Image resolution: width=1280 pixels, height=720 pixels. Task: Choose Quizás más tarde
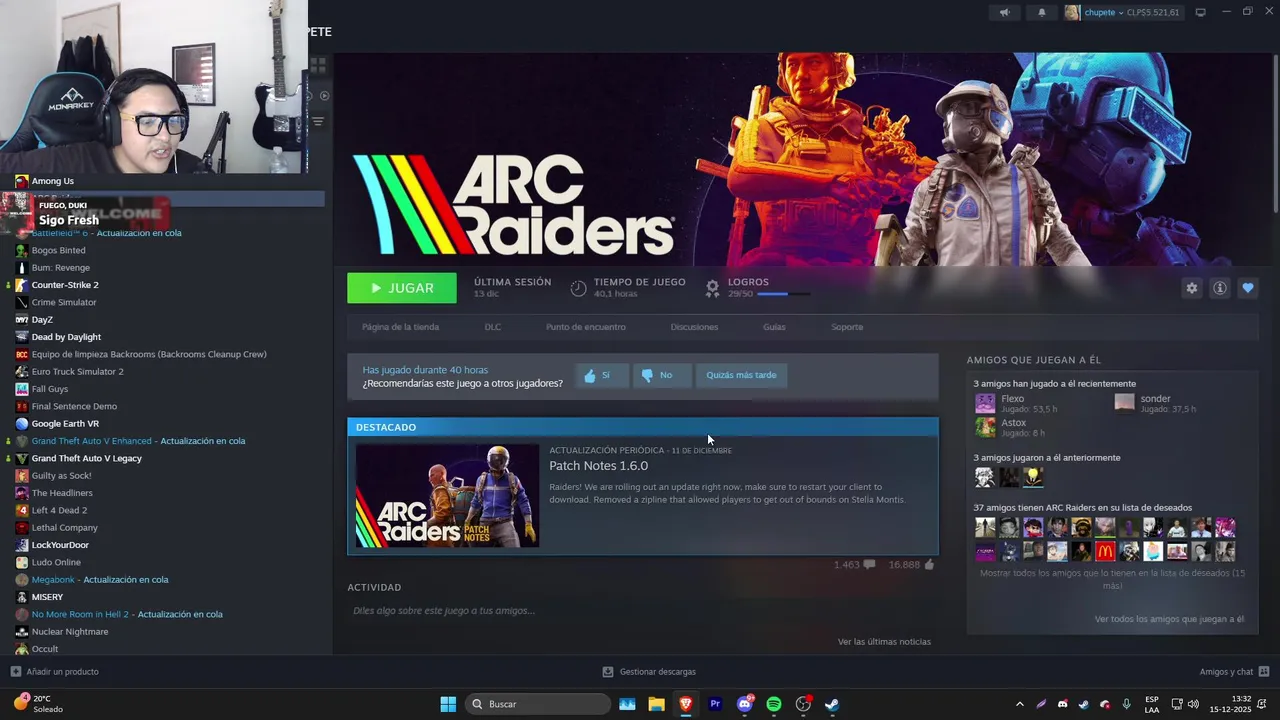(x=741, y=376)
